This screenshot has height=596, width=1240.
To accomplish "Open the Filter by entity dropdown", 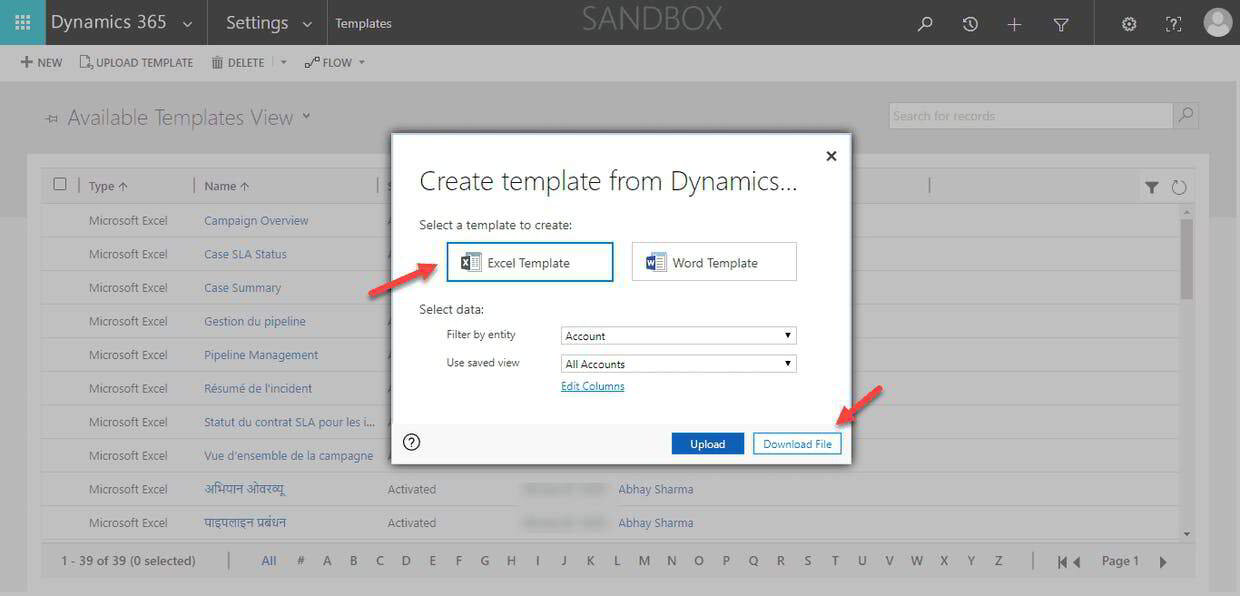I will pyautogui.click(x=677, y=335).
